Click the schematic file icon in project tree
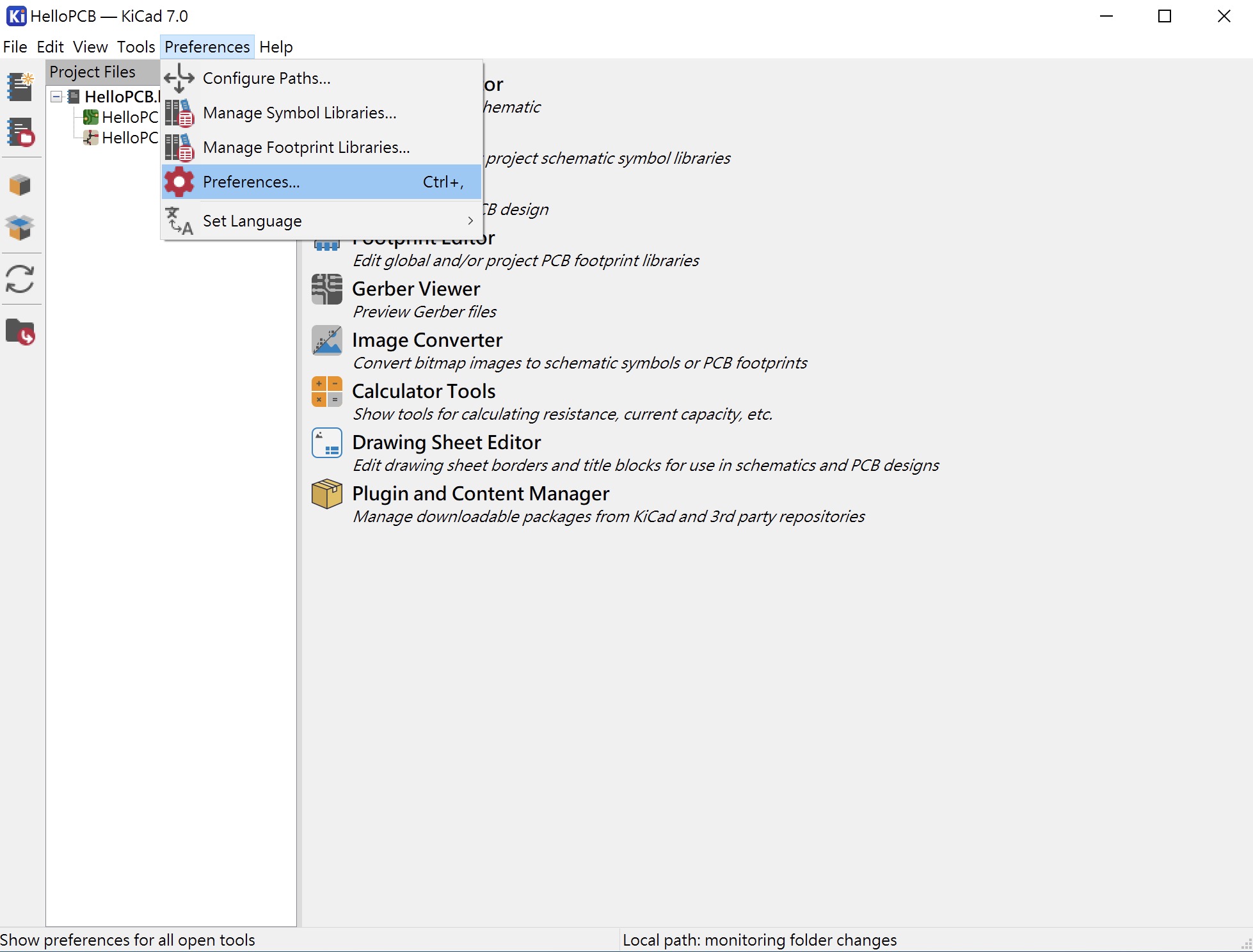The image size is (1253, 952). pos(91,138)
